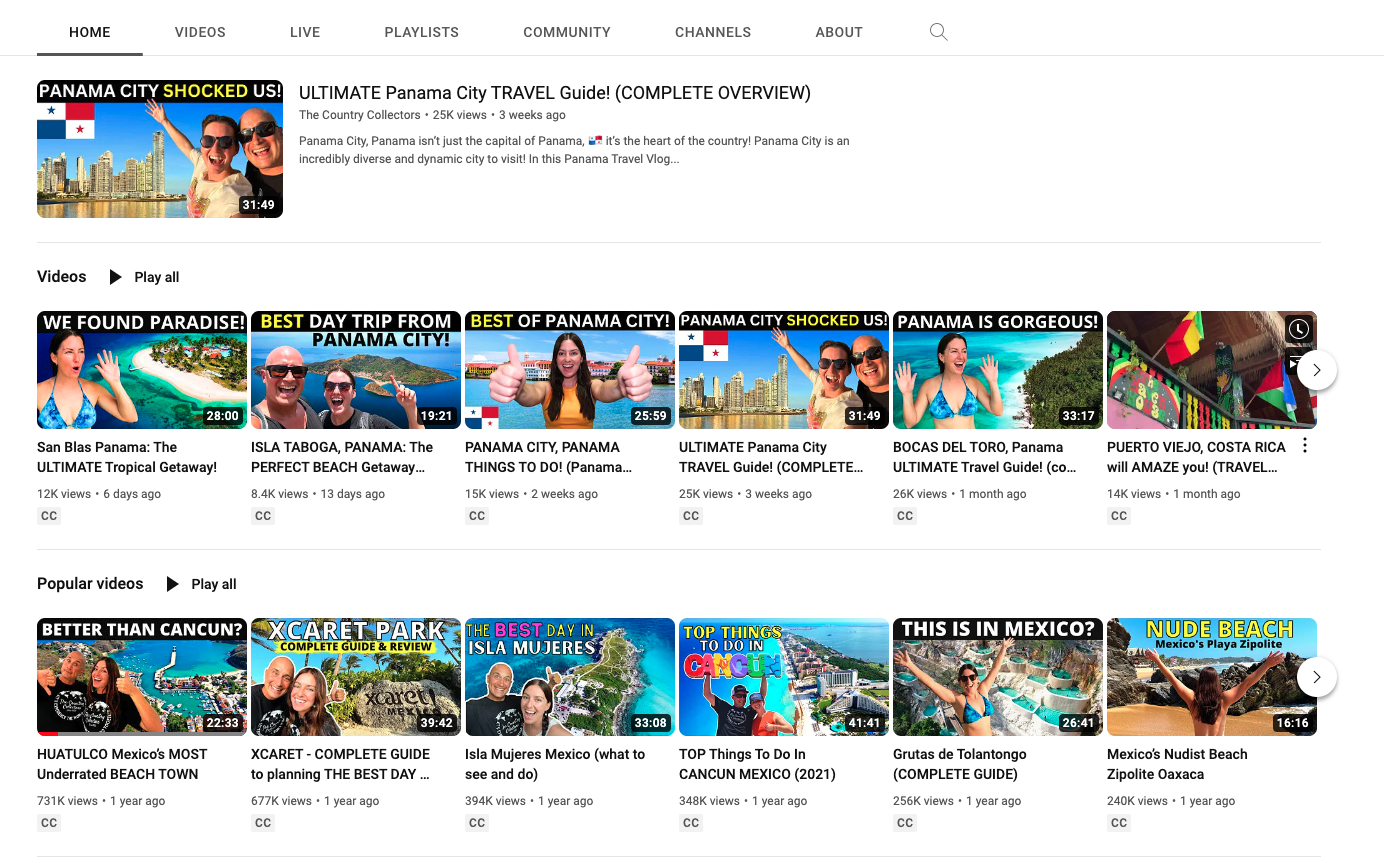Click the Videos section heading

pos(62,277)
